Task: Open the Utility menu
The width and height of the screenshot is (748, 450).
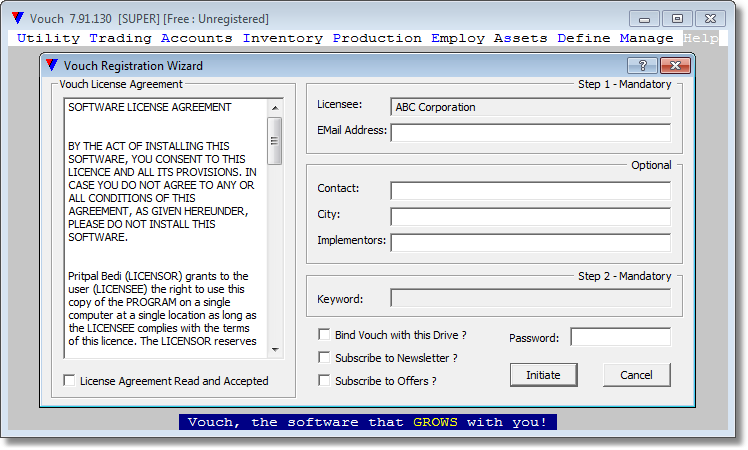Action: tap(48, 38)
